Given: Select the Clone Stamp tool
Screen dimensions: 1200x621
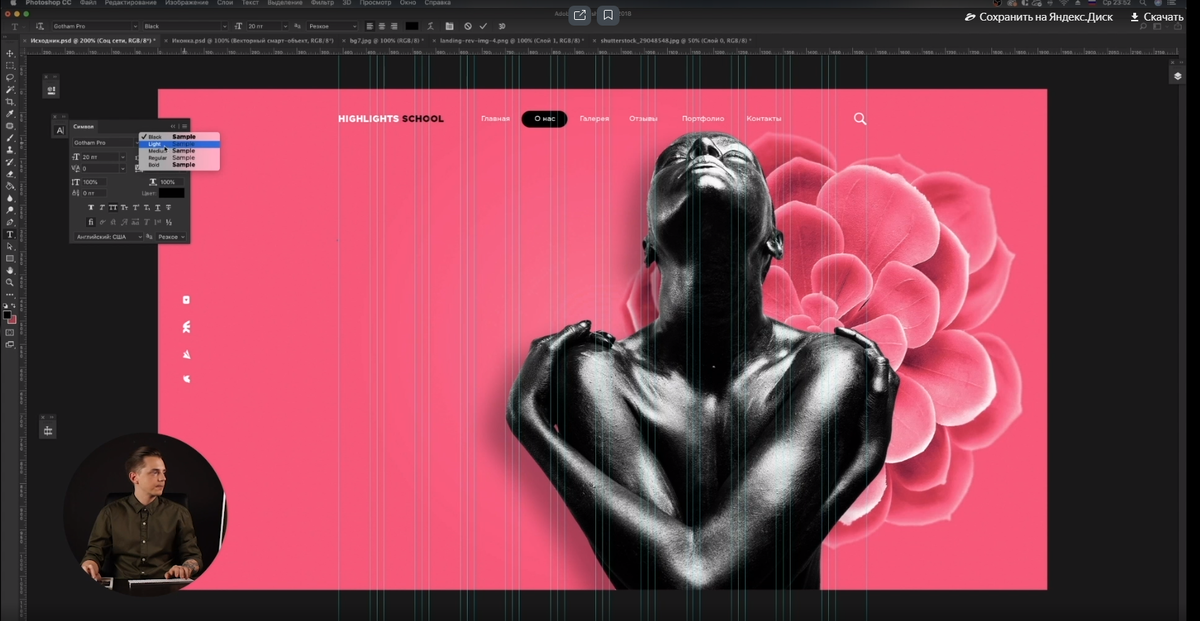Looking at the screenshot, I should click(10, 150).
